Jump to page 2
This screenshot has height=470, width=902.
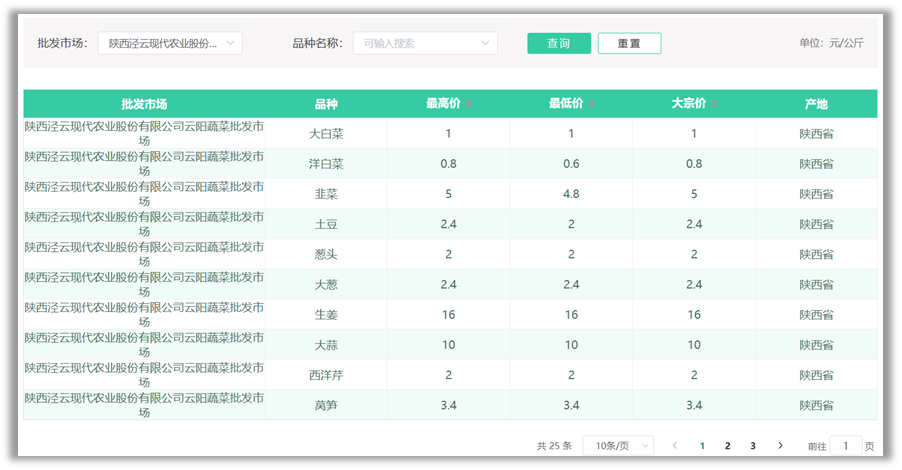point(727,446)
